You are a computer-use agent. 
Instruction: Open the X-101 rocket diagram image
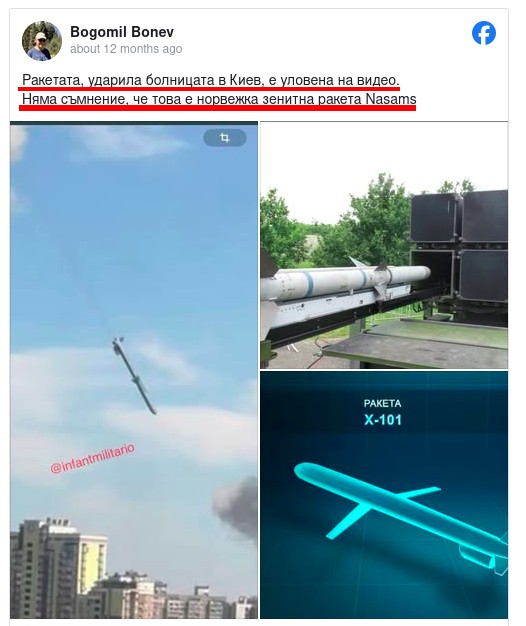point(384,495)
